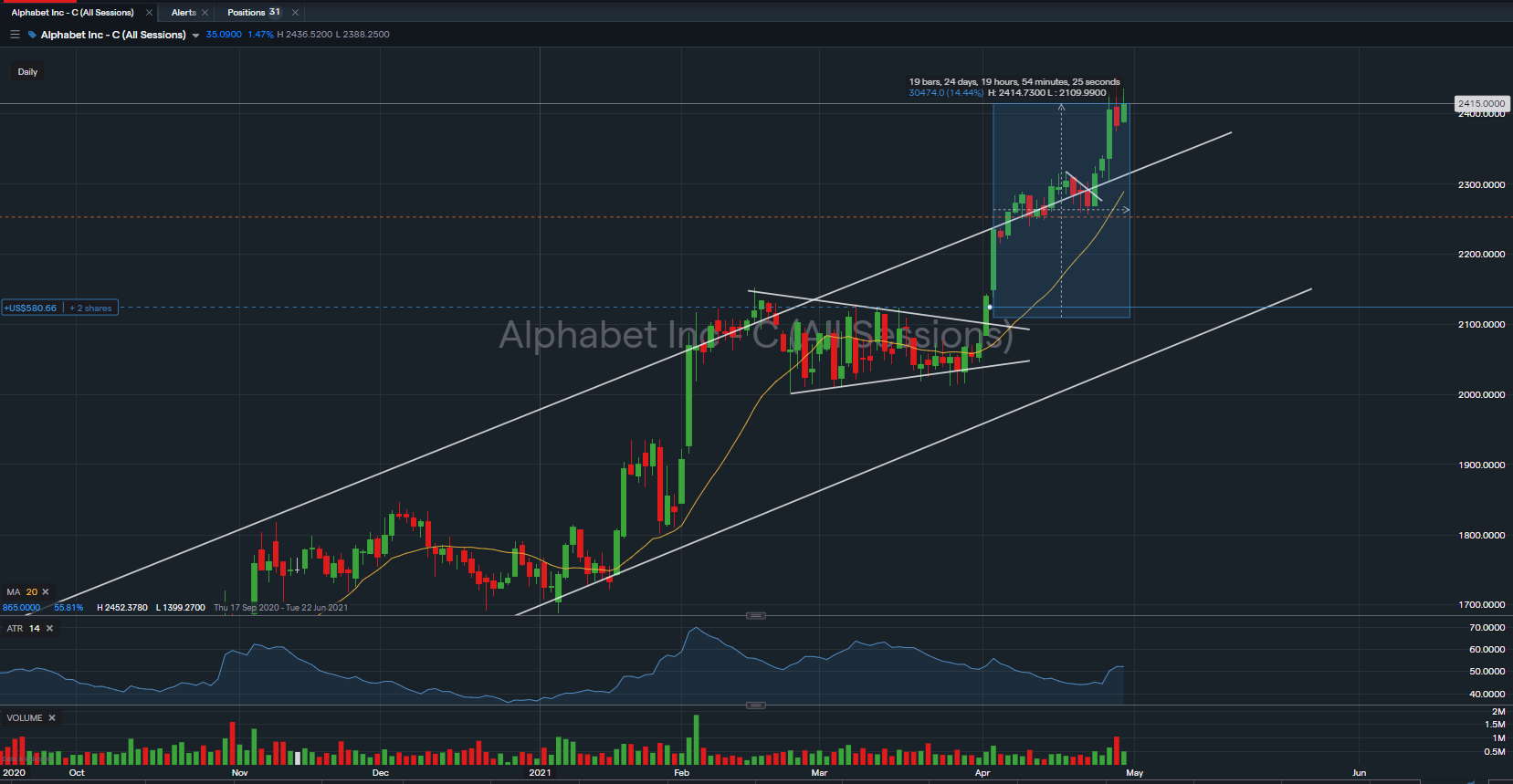Click the +2 shares position label
The image size is (1513, 784).
[x=90, y=308]
